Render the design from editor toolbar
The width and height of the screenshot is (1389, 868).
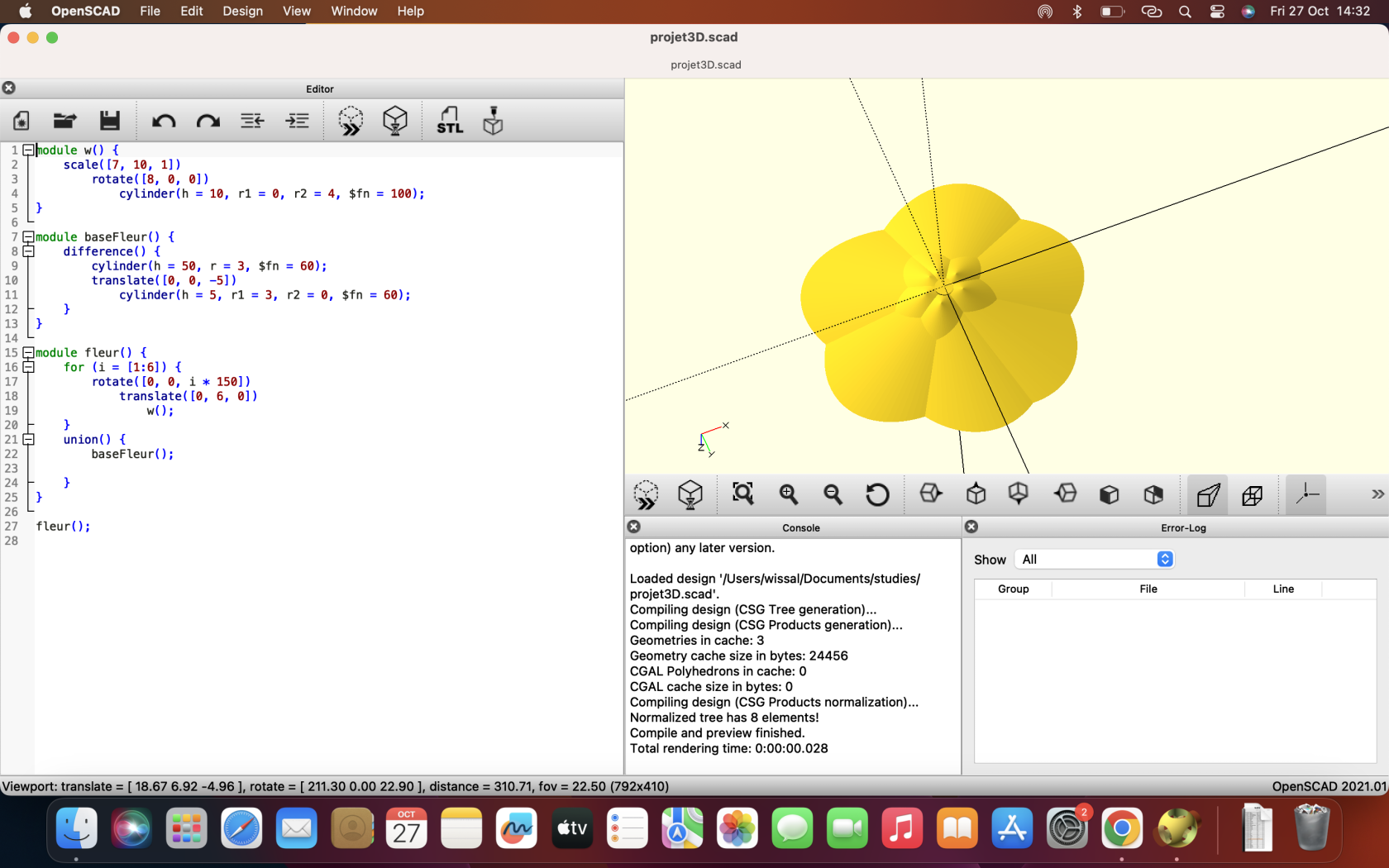[x=395, y=121]
